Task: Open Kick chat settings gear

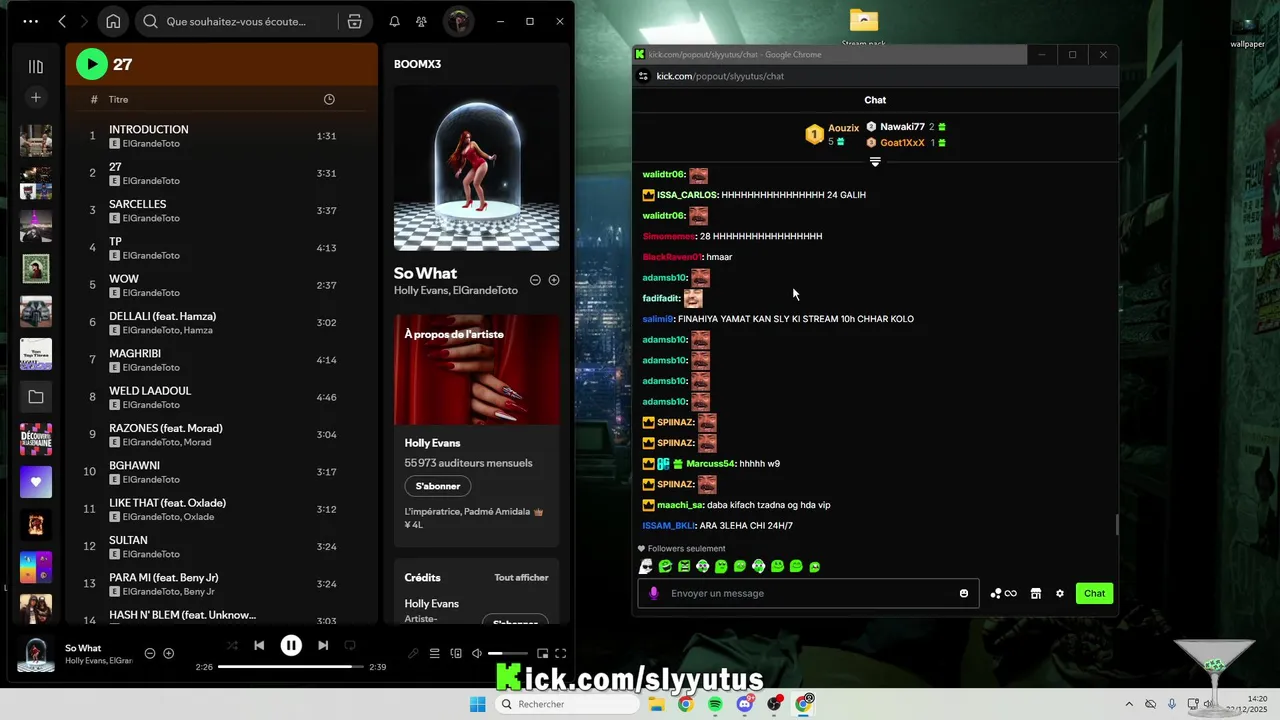Action: click(x=1060, y=593)
